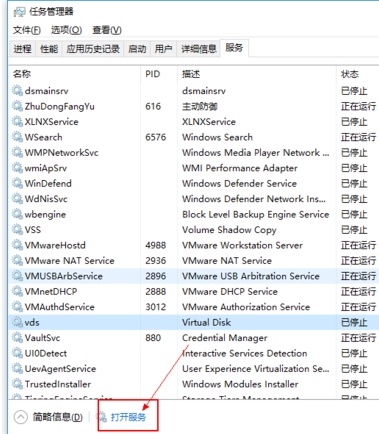Screen dimensions: 379x434
Task: Open the 打开服务 link
Action: click(128, 417)
